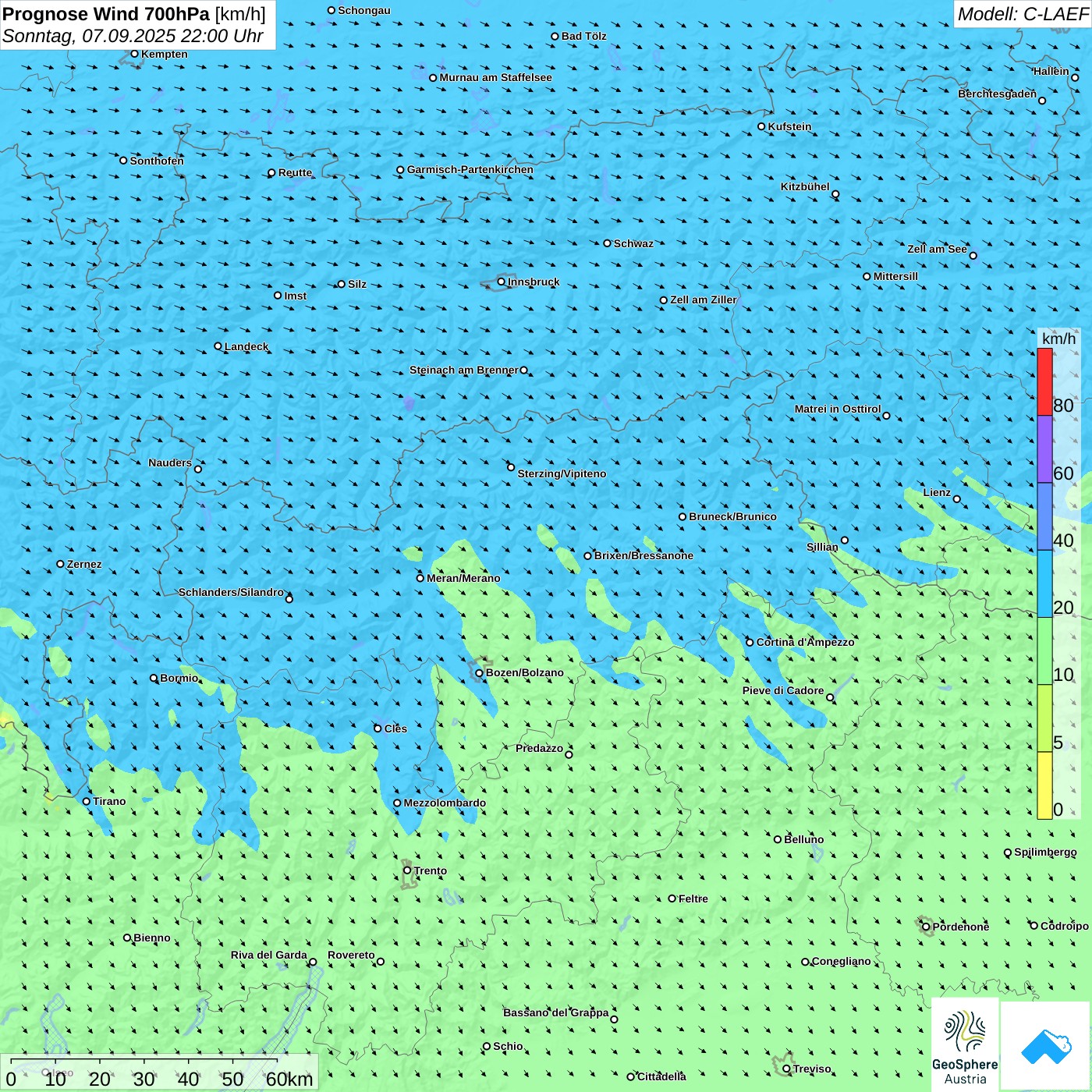This screenshot has width=1092, height=1092.
Task: Click the Kitzbühel location dot
Action: click(x=835, y=193)
